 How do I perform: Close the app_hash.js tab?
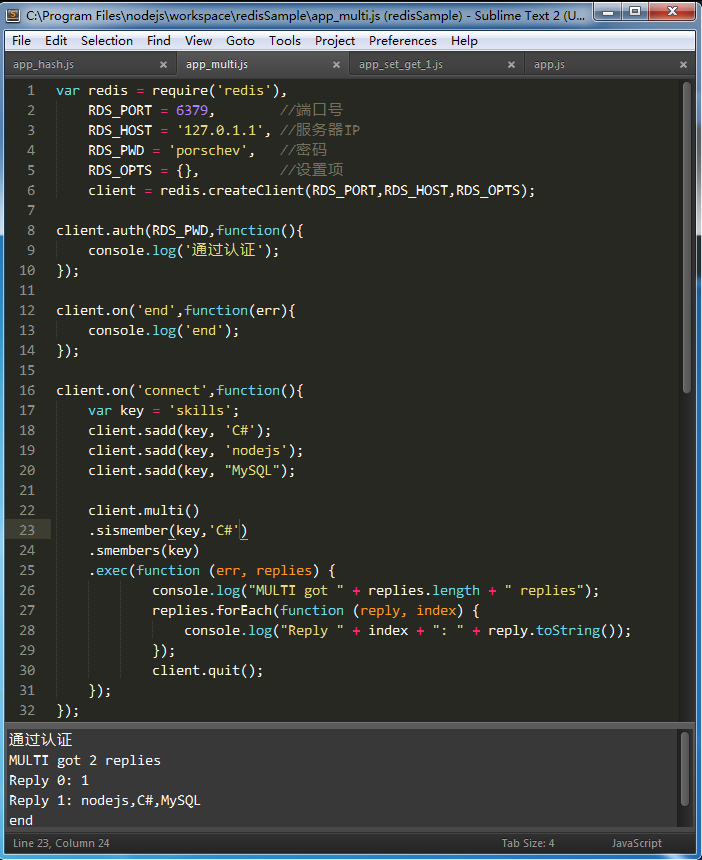point(164,65)
